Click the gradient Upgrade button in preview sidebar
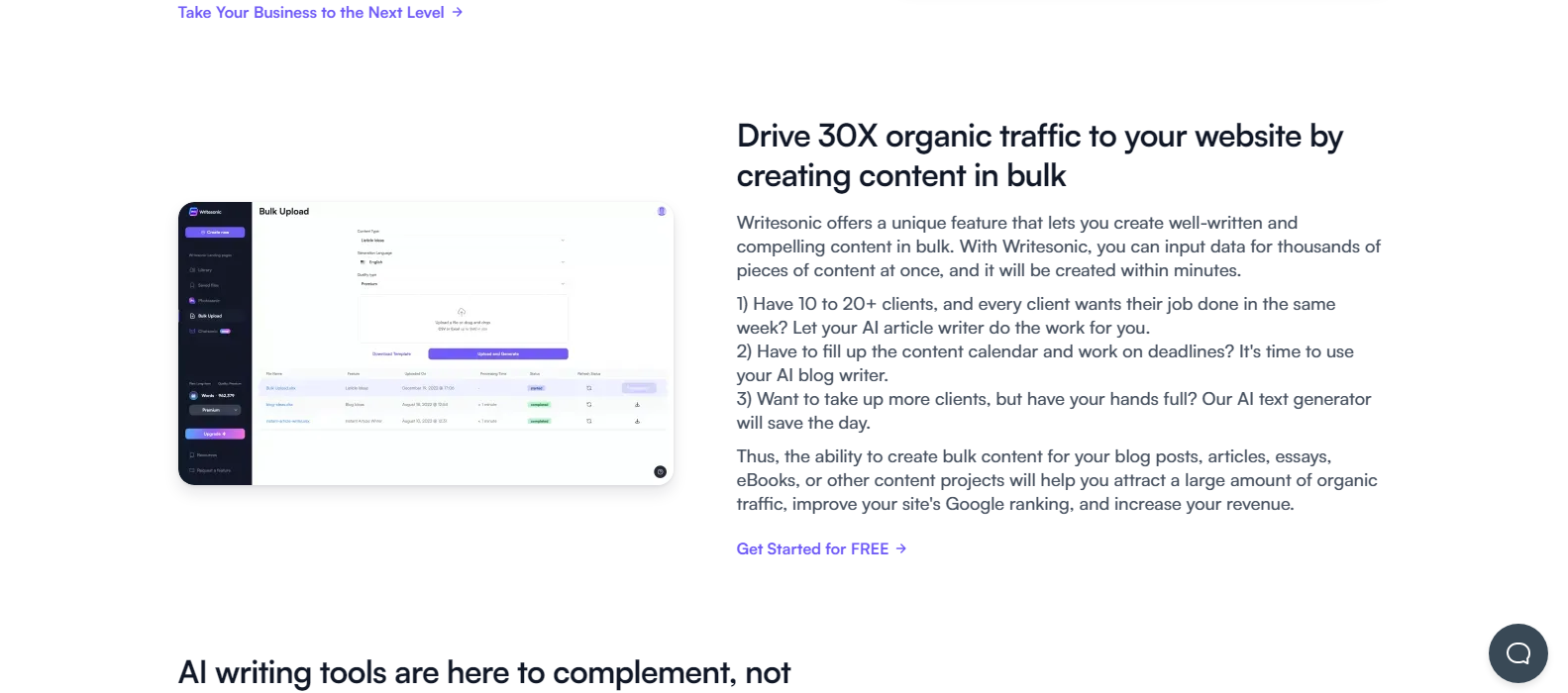Image resolution: width=1568 pixels, height=693 pixels. (x=215, y=434)
